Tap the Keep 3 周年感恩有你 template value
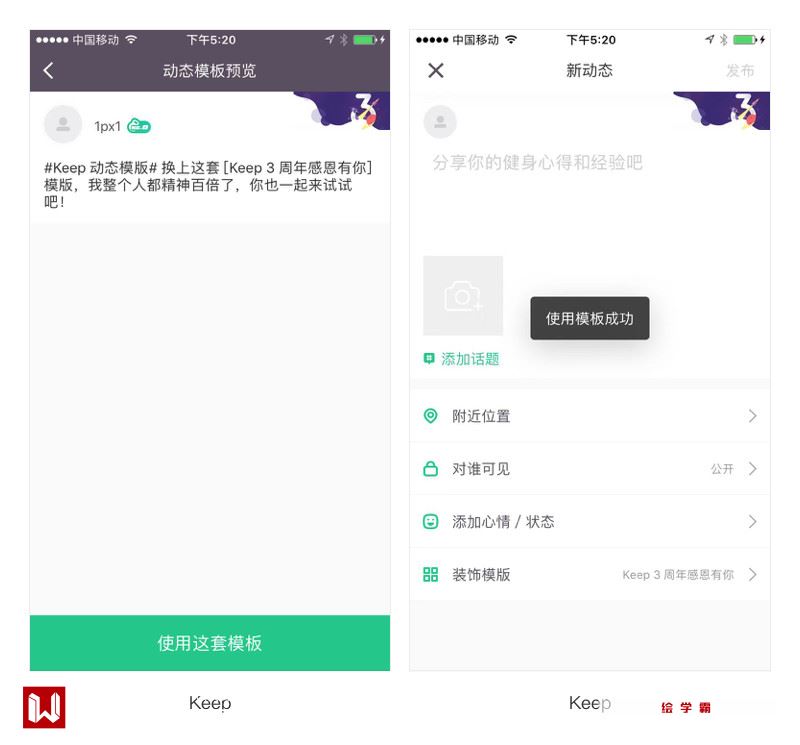This screenshot has height=745, width=800. pos(678,575)
